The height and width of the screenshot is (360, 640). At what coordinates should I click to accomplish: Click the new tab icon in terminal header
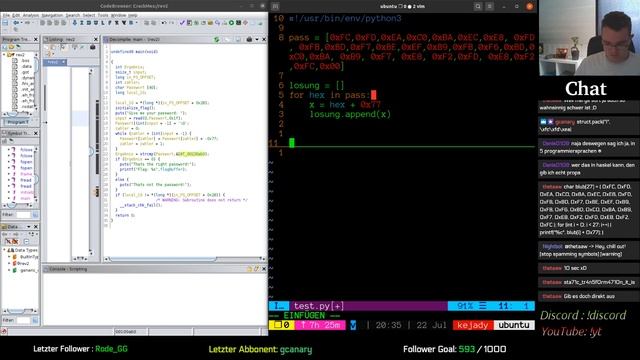(x=276, y=7)
